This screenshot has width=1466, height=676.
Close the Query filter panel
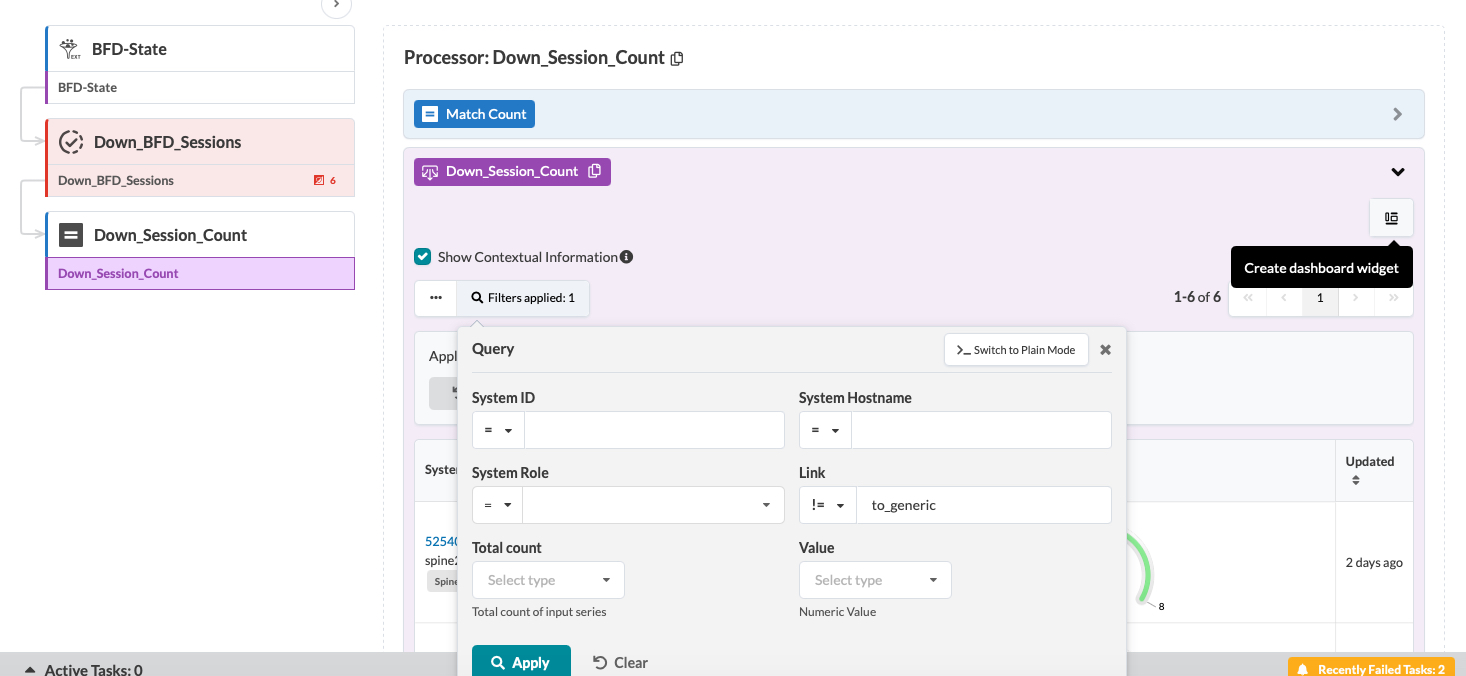tap(1105, 350)
